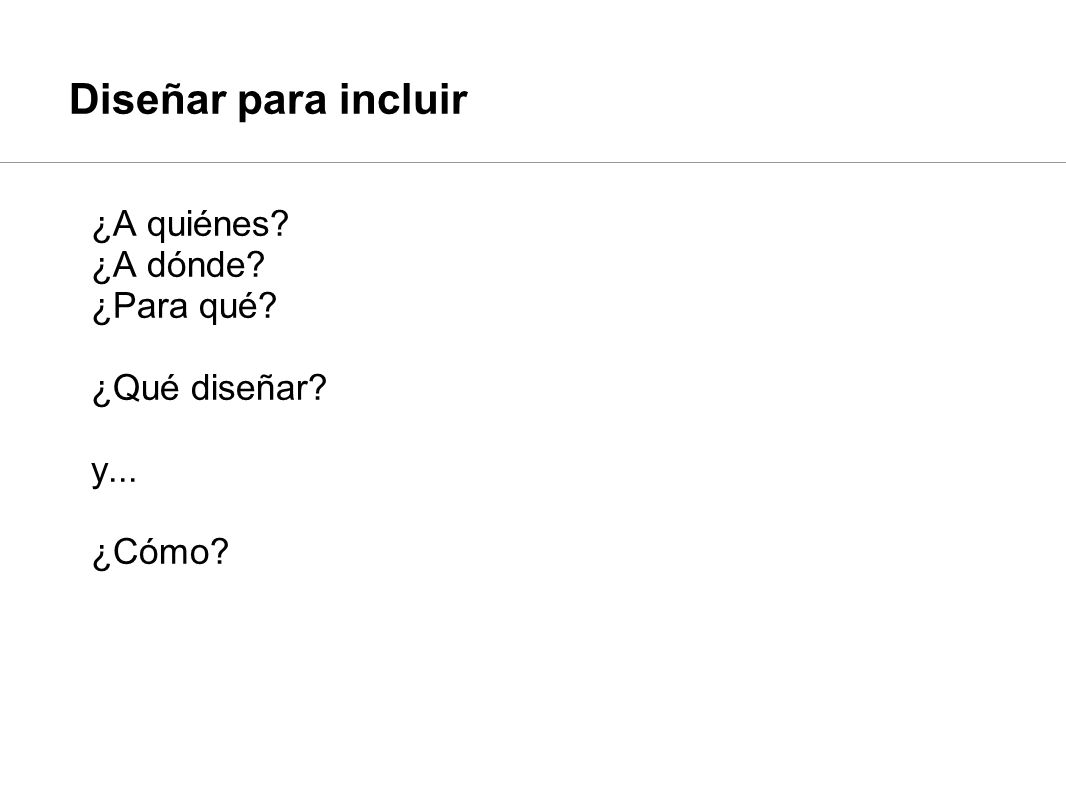Click the ellipsis dots after "y"
Screen dimensions: 1066x800
pos(123,481)
